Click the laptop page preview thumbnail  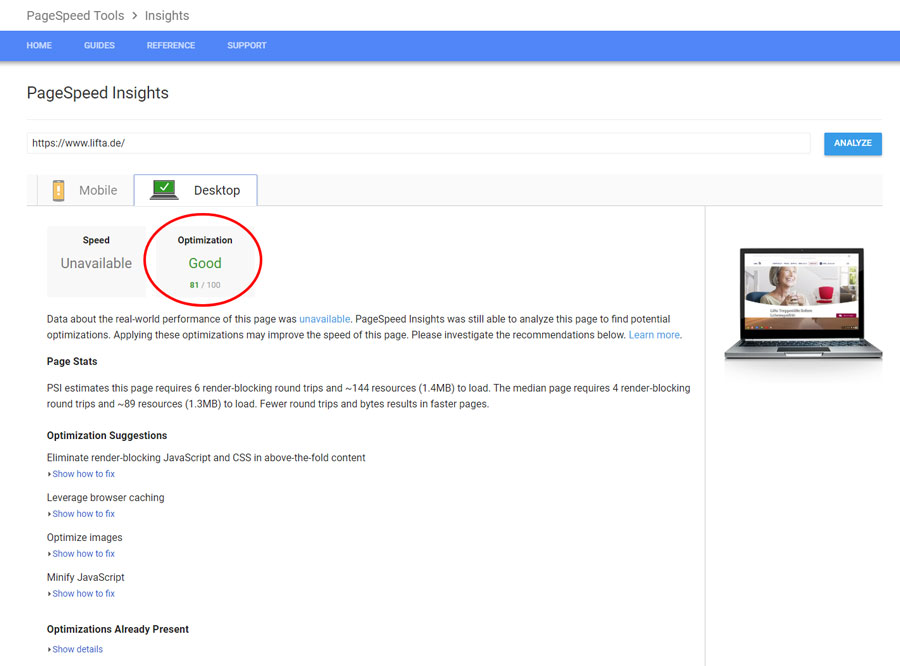coord(803,303)
